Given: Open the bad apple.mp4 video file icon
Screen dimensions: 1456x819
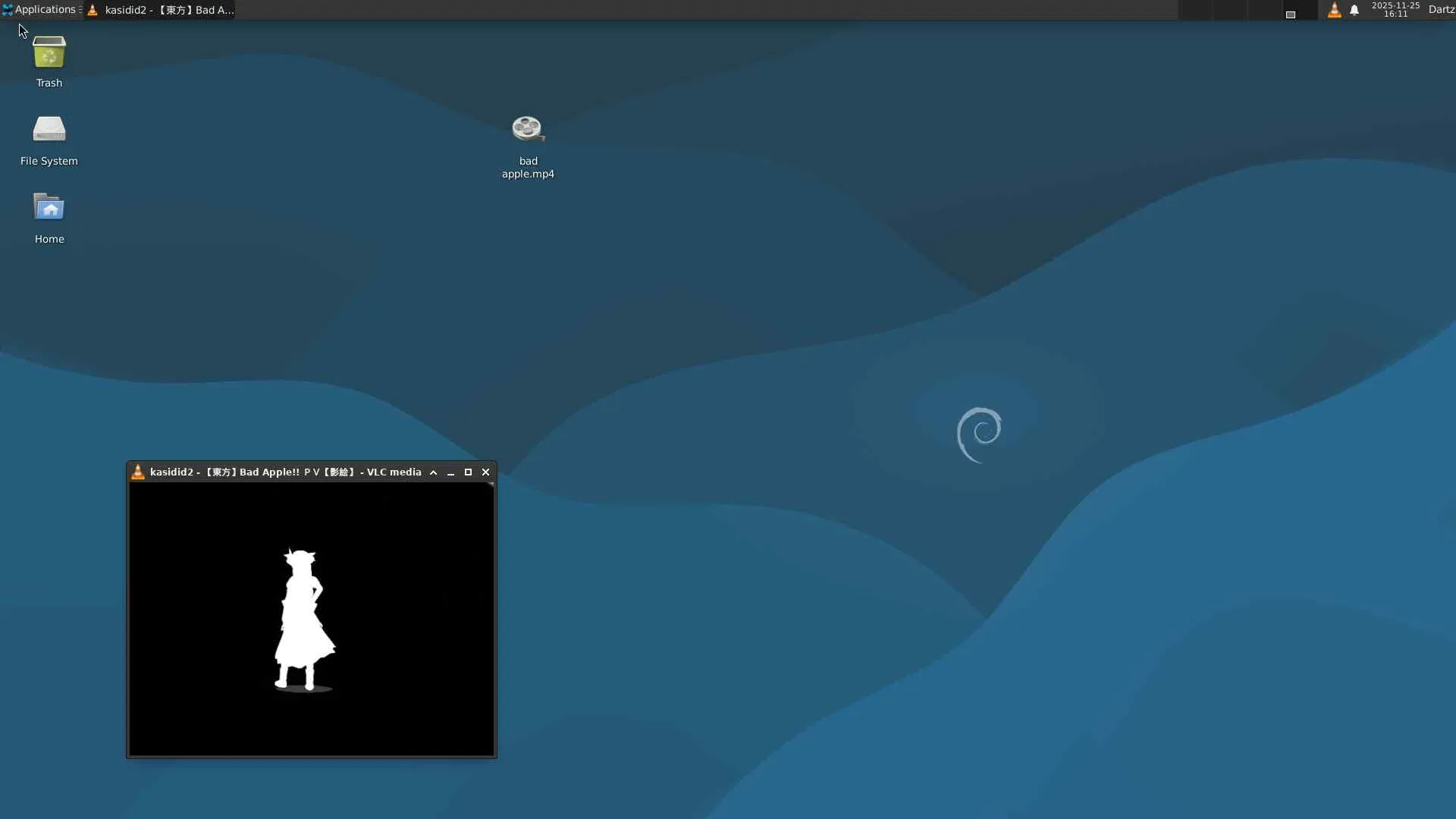Looking at the screenshot, I should (528, 130).
